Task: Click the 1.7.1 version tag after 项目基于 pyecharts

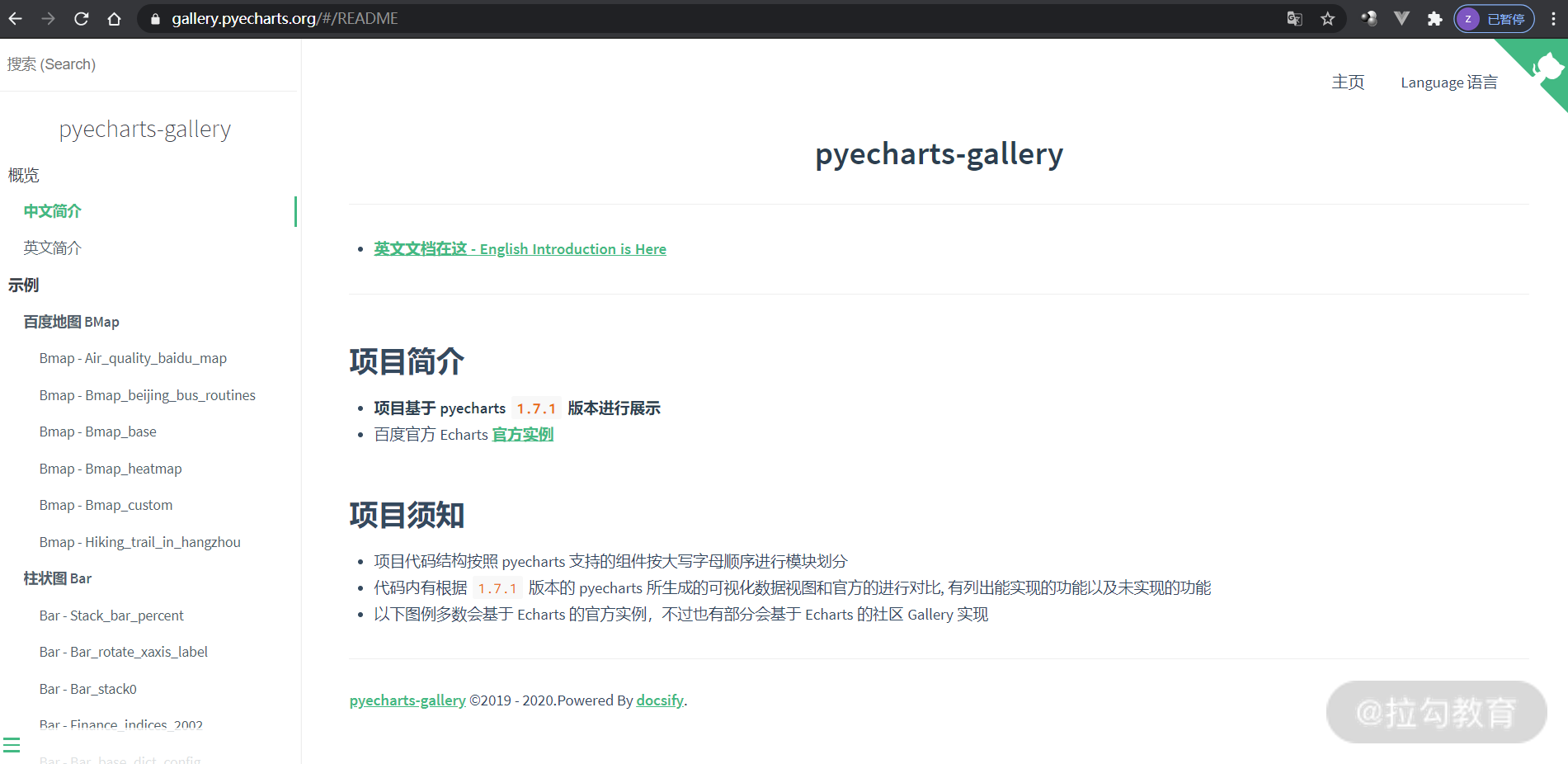Action: coord(536,408)
